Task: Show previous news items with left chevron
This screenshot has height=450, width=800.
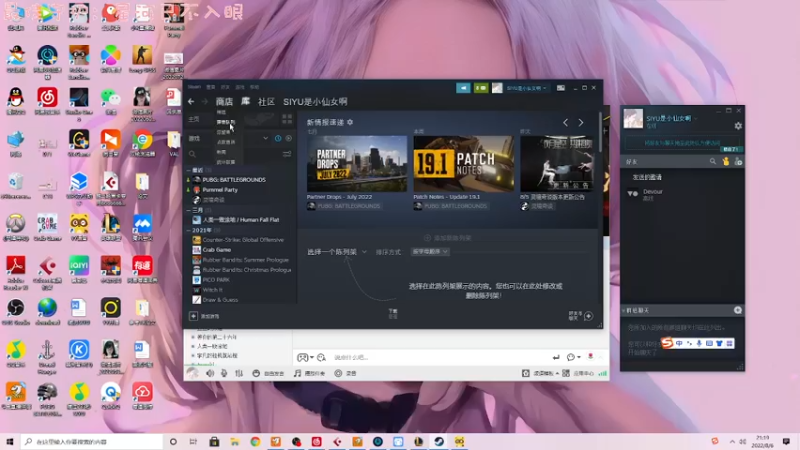Action: coord(565,122)
